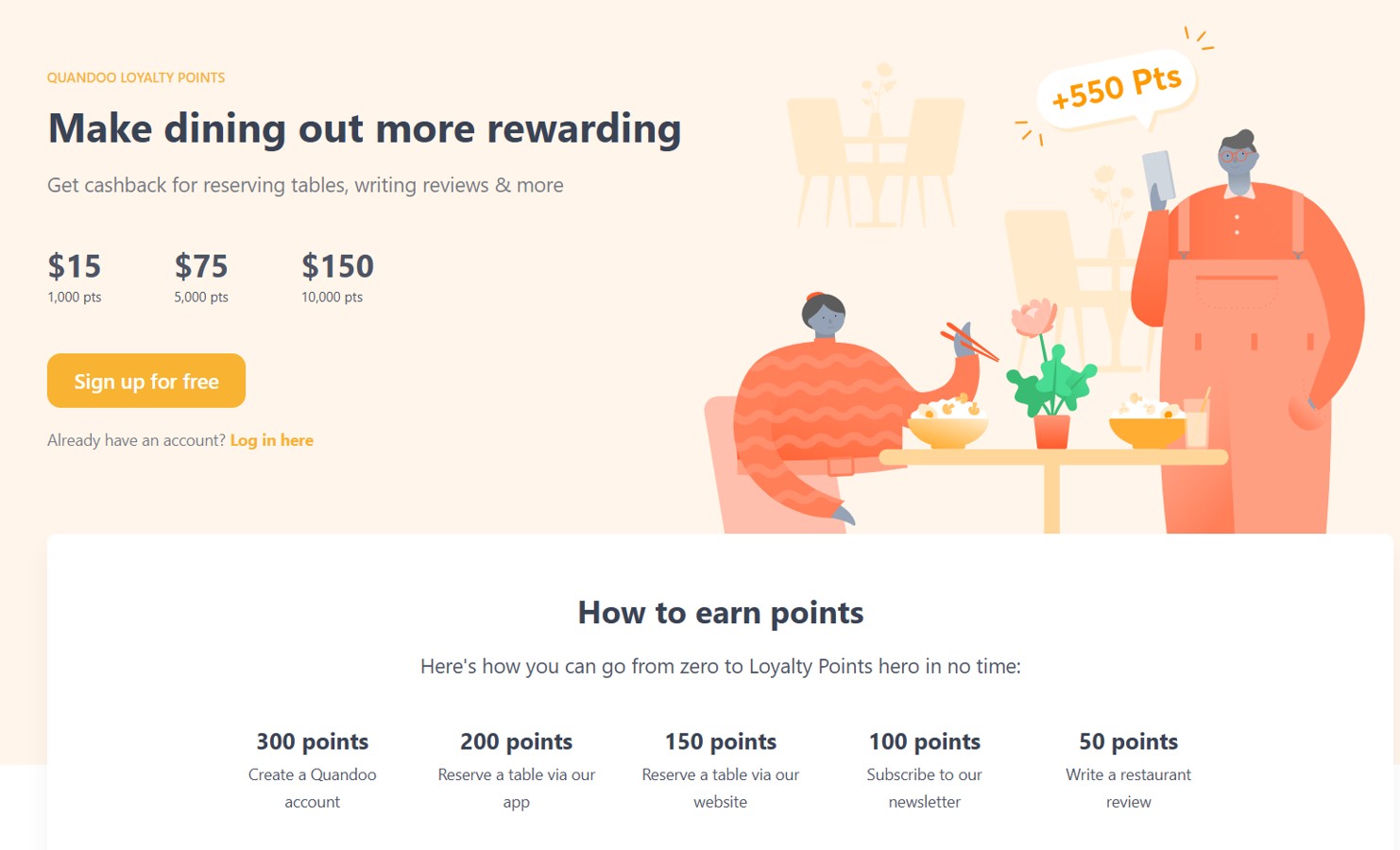Click the +550 Pts speech bubble

[x=1116, y=88]
